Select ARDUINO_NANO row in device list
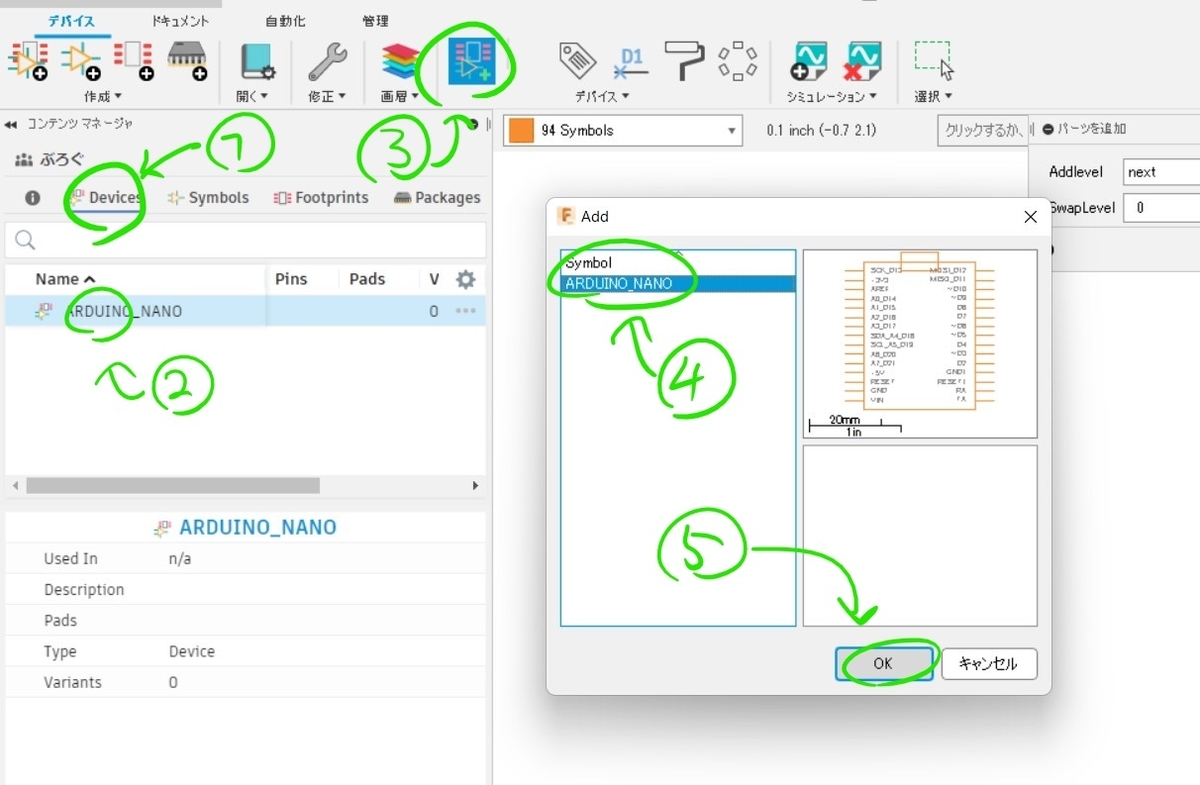The width and height of the screenshot is (1200, 785). tap(245, 311)
